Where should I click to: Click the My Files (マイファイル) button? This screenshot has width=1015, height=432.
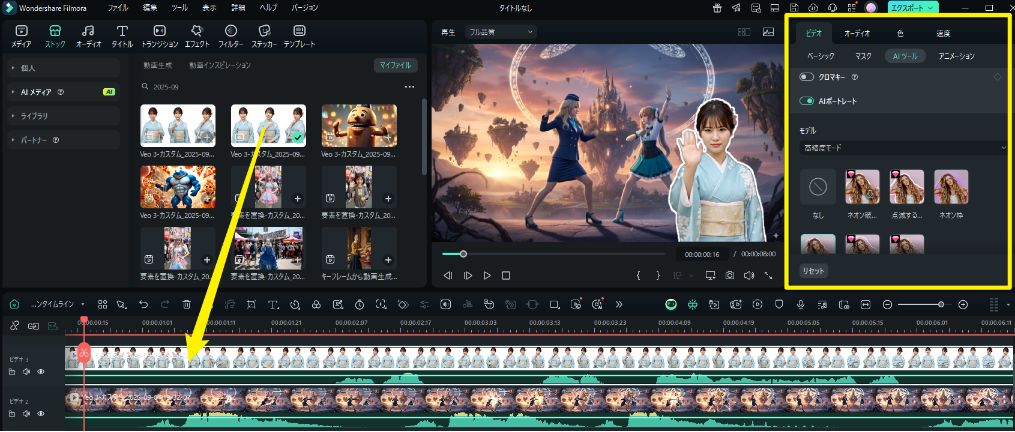coord(396,66)
